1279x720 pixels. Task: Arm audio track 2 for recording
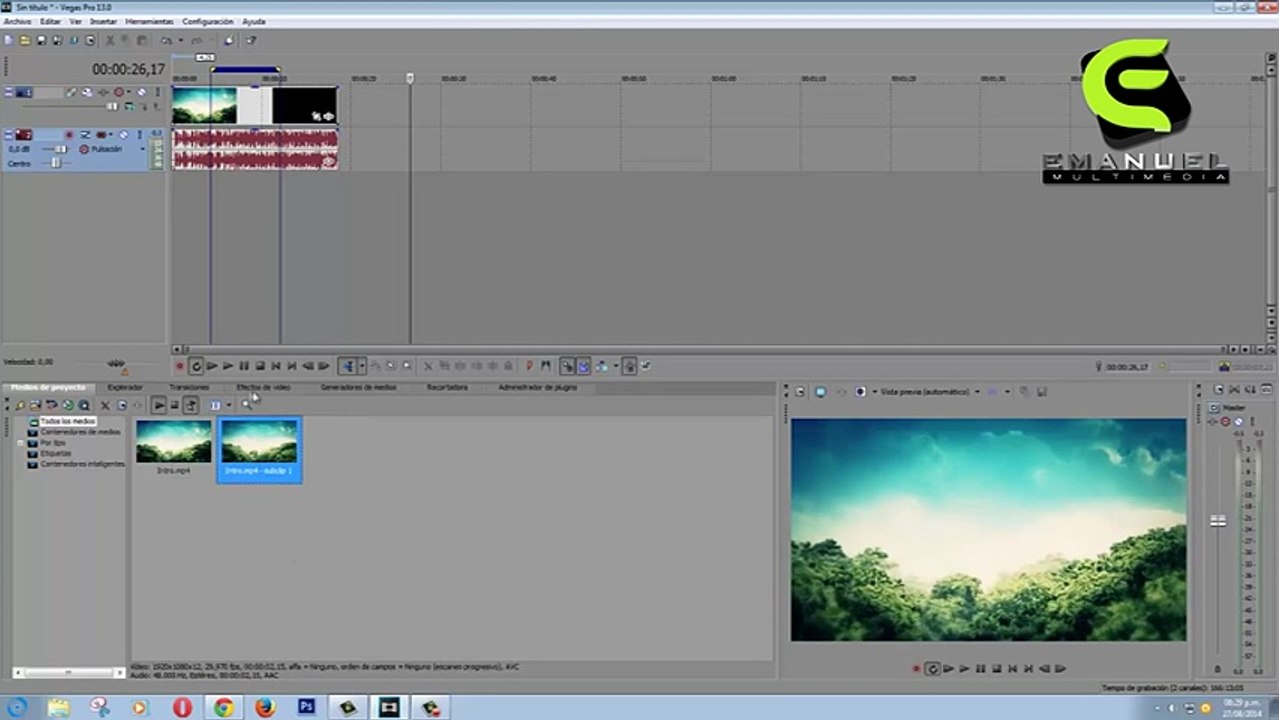point(69,134)
